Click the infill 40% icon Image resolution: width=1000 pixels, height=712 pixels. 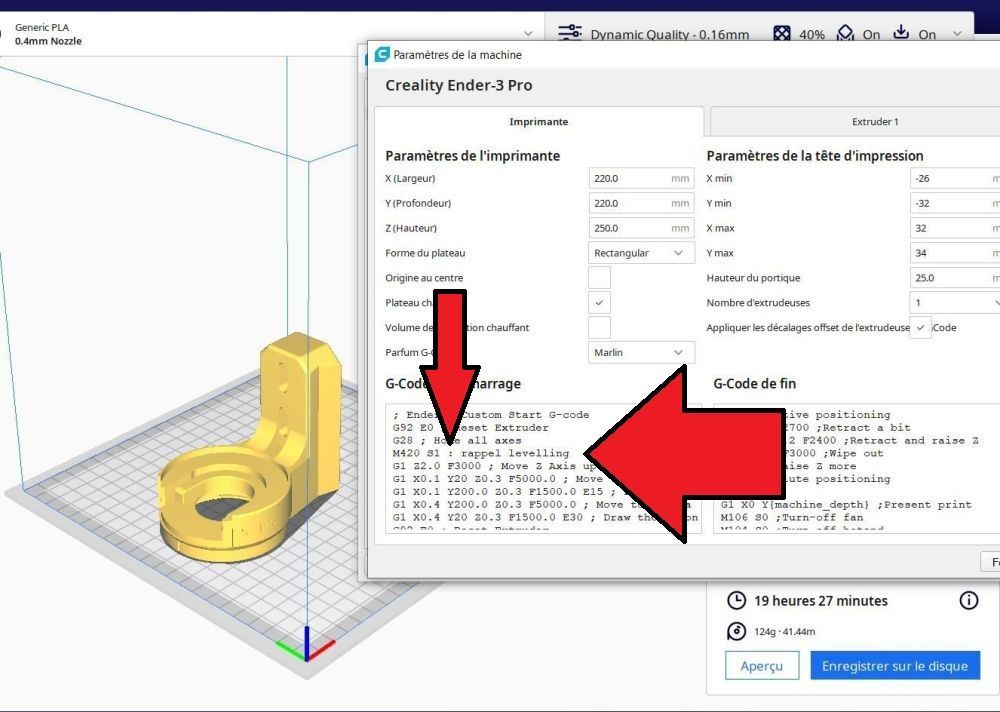pyautogui.click(x=781, y=34)
